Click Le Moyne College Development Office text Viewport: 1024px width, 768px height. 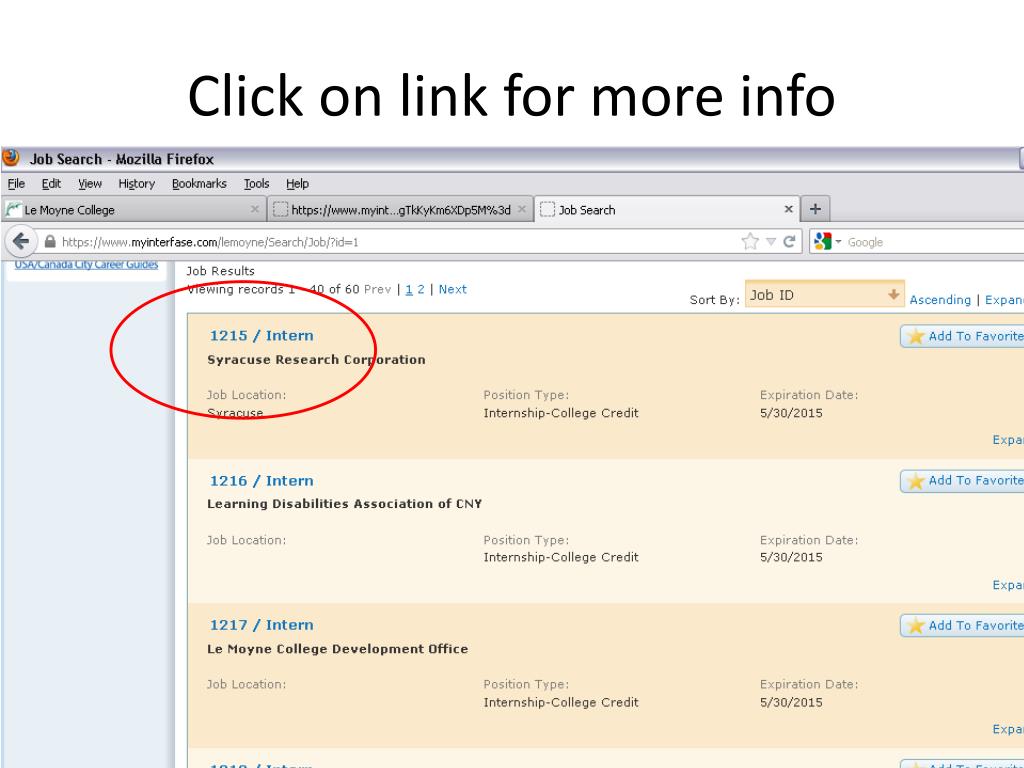pos(338,649)
